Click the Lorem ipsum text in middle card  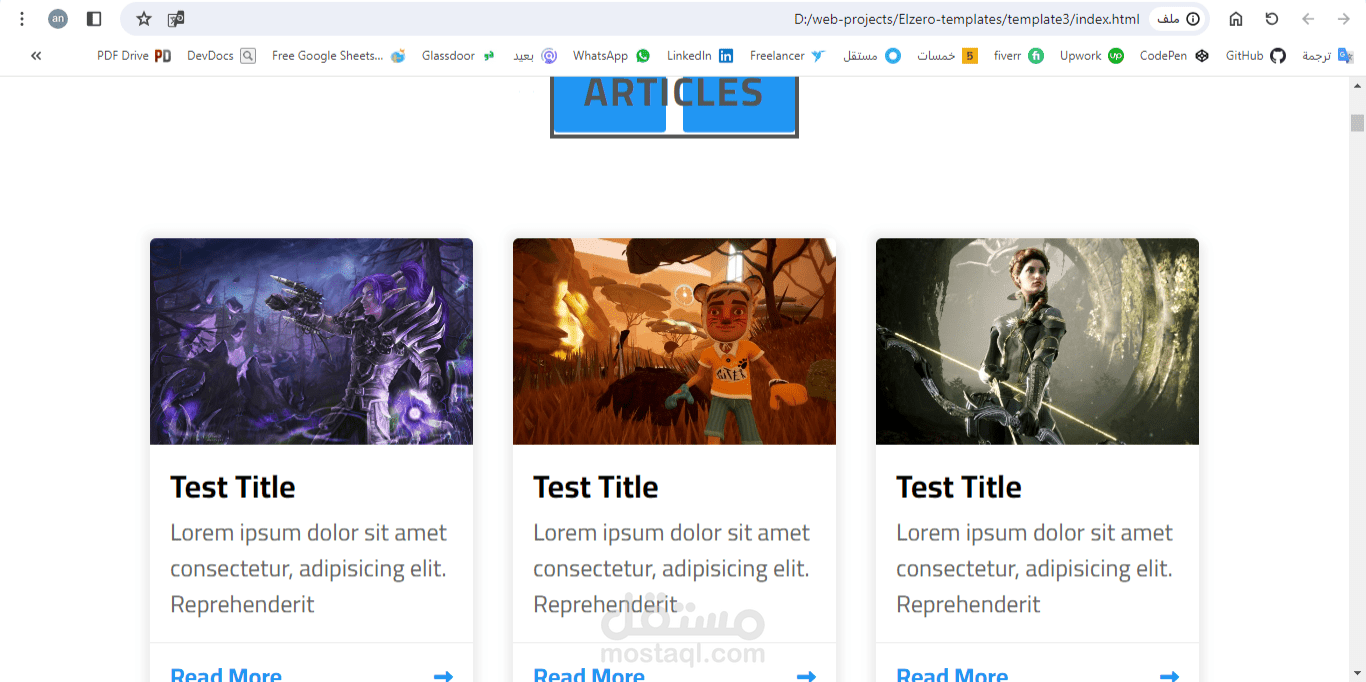click(672, 568)
